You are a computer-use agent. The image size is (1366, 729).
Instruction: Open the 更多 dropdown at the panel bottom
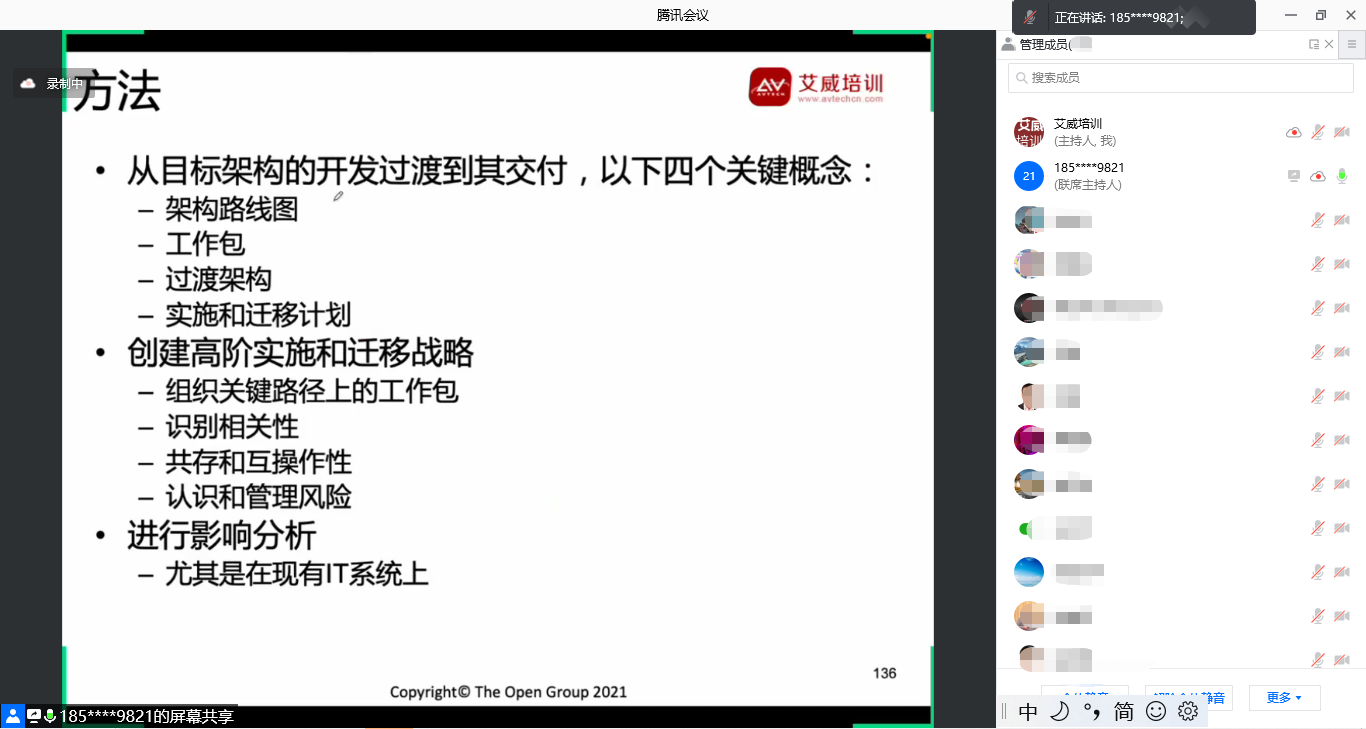[x=1284, y=697]
